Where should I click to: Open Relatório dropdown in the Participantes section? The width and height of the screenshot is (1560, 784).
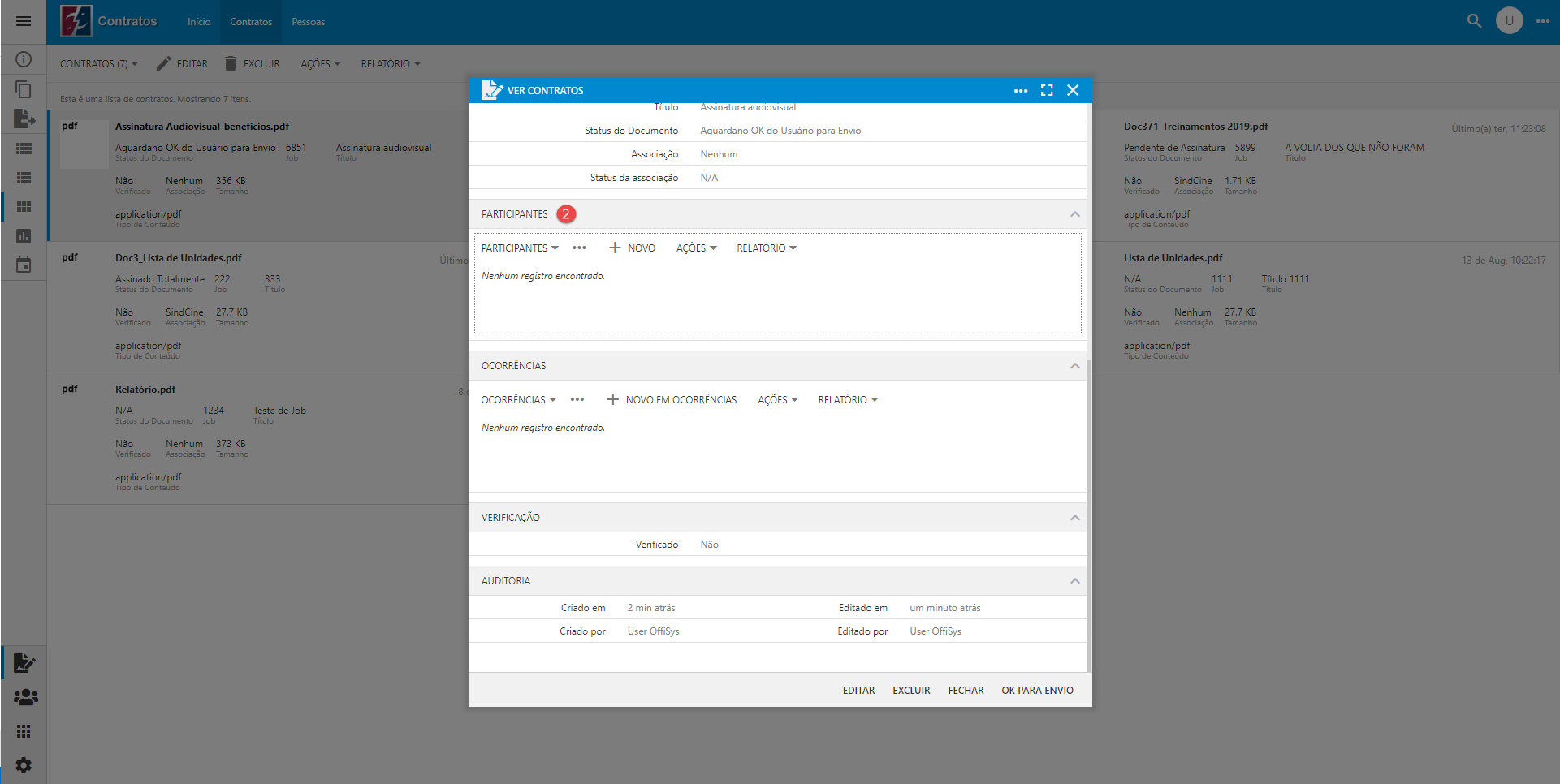(x=767, y=248)
